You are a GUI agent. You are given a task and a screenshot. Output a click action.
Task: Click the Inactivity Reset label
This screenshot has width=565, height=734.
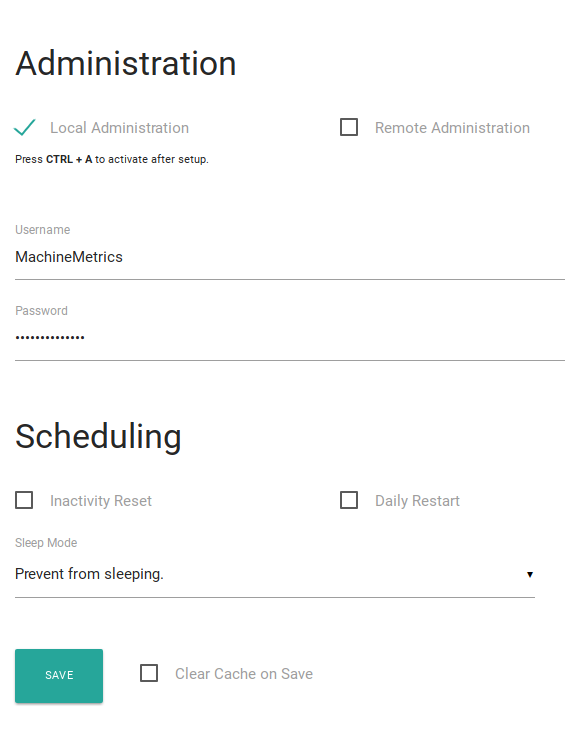pos(101,501)
